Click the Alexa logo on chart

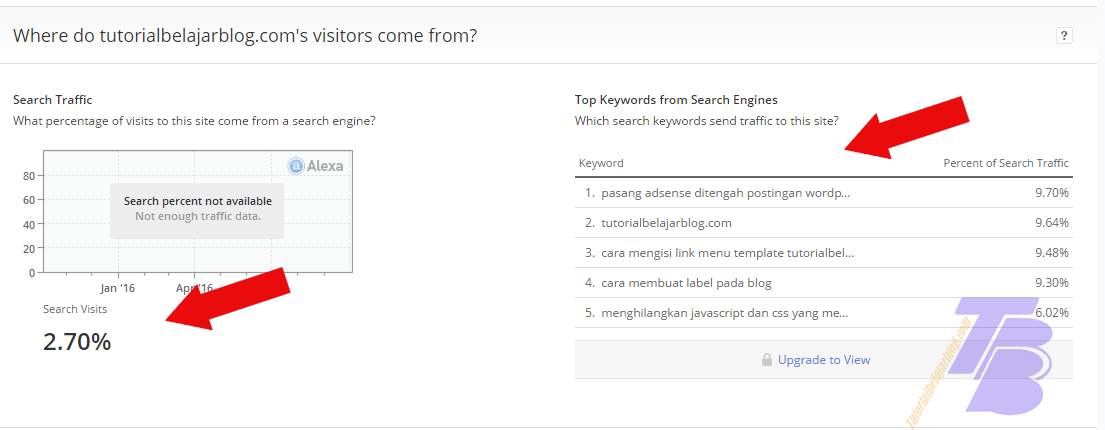pos(316,166)
